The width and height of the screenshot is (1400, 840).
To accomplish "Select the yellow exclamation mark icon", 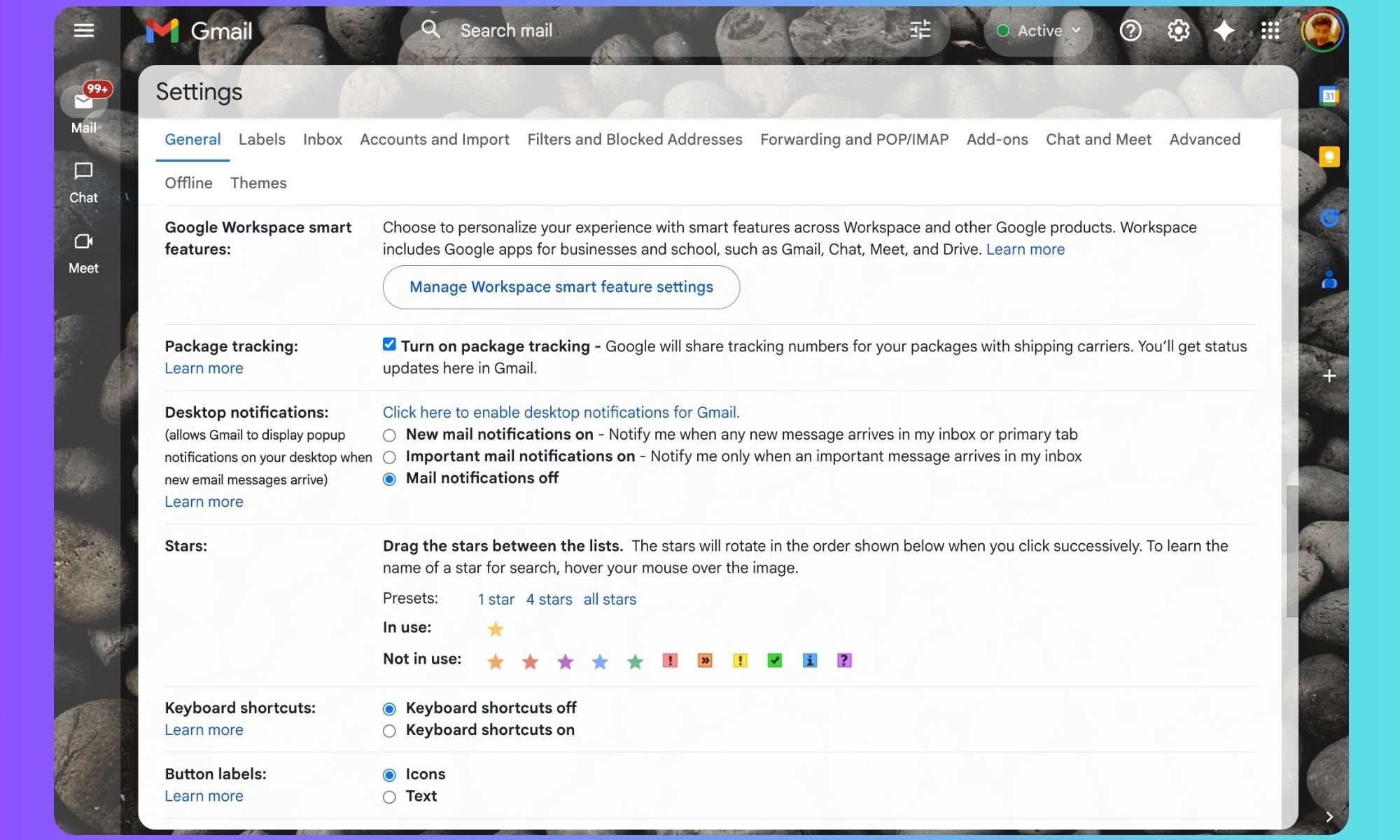I will click(x=740, y=660).
